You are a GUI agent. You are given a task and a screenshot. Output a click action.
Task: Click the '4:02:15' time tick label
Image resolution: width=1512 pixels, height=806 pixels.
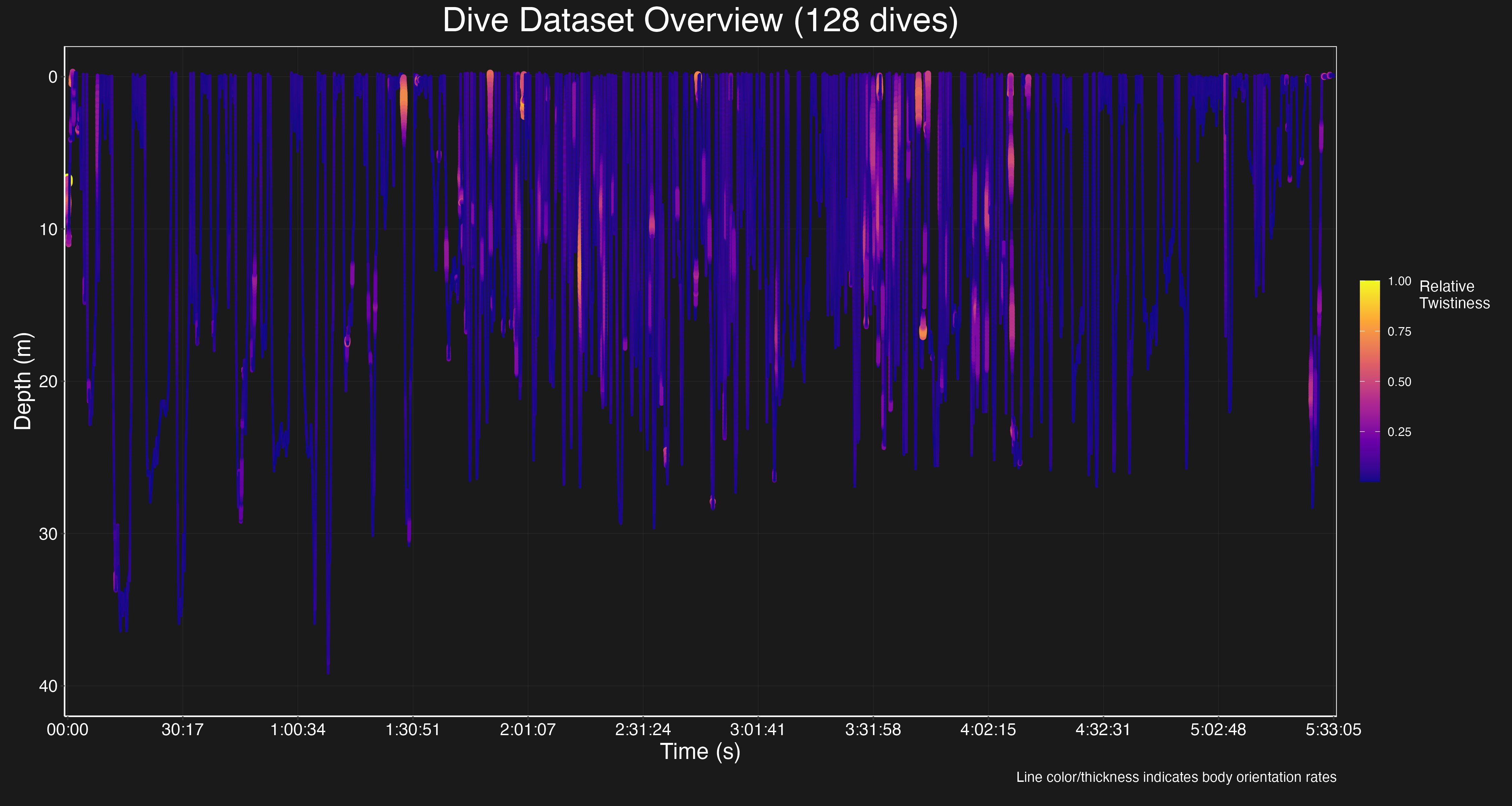coord(988,730)
